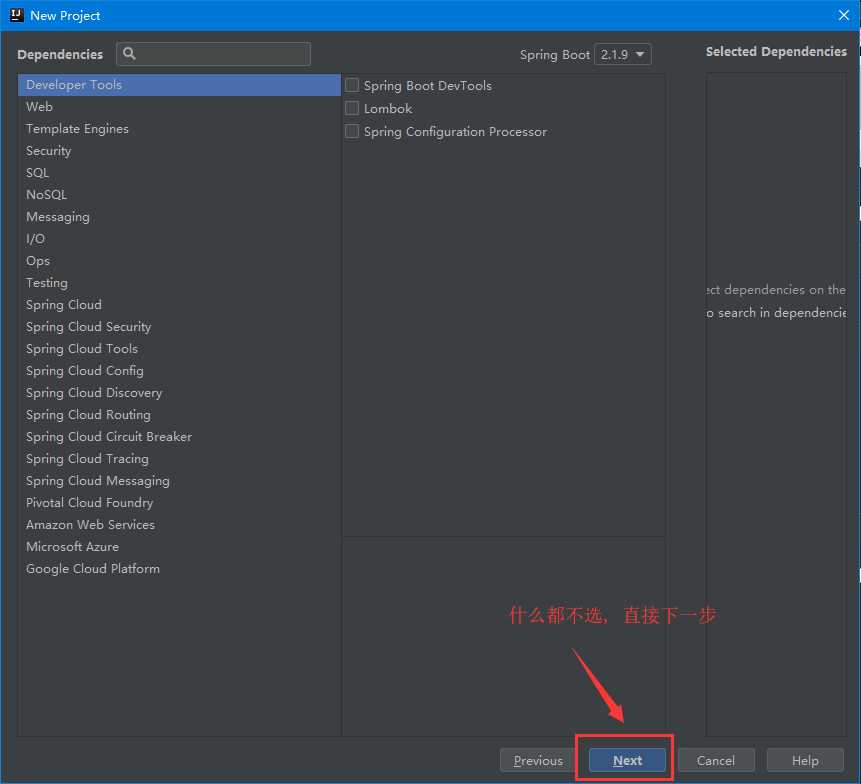Cancel the new project wizard
The image size is (861, 784).
(716, 760)
